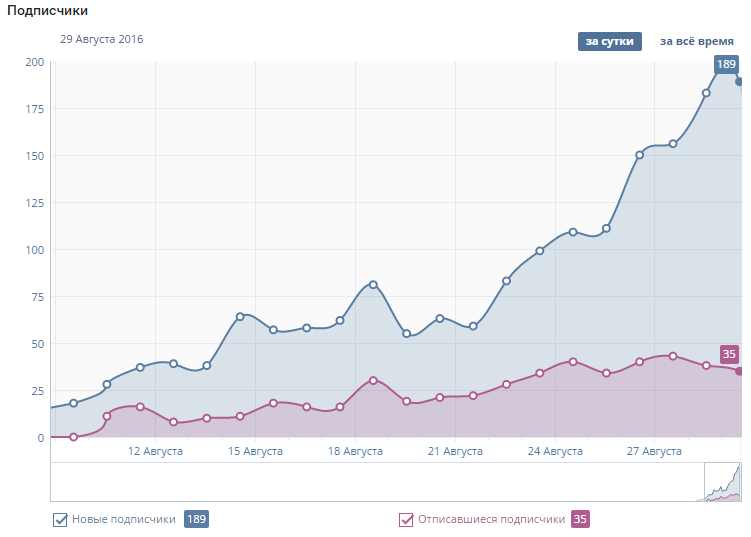751x537 pixels.
Task: Click the pink 35 legend badge
Action: (x=580, y=519)
